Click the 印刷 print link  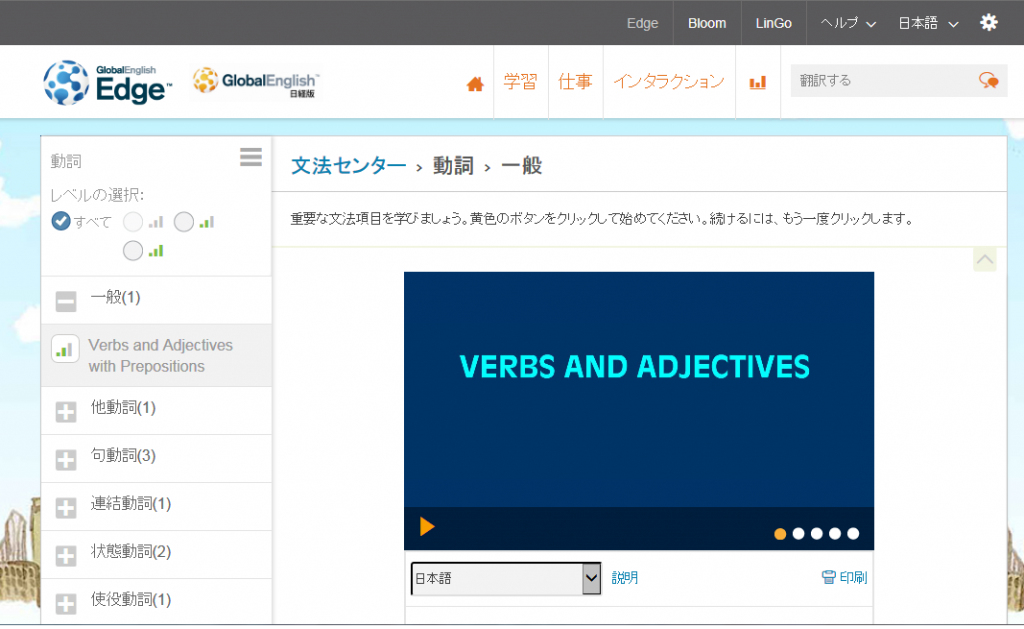844,577
